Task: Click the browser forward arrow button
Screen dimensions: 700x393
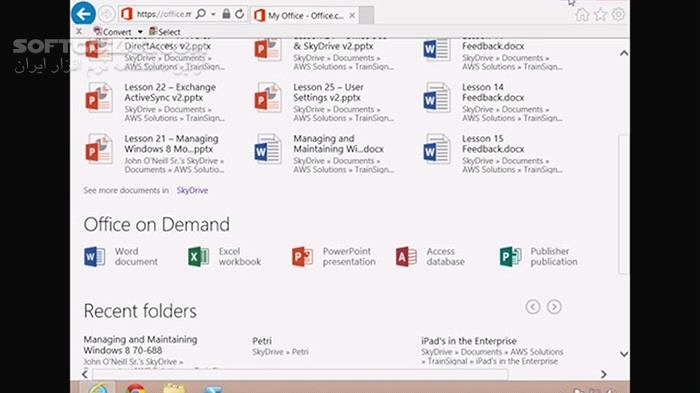Action: pos(106,14)
